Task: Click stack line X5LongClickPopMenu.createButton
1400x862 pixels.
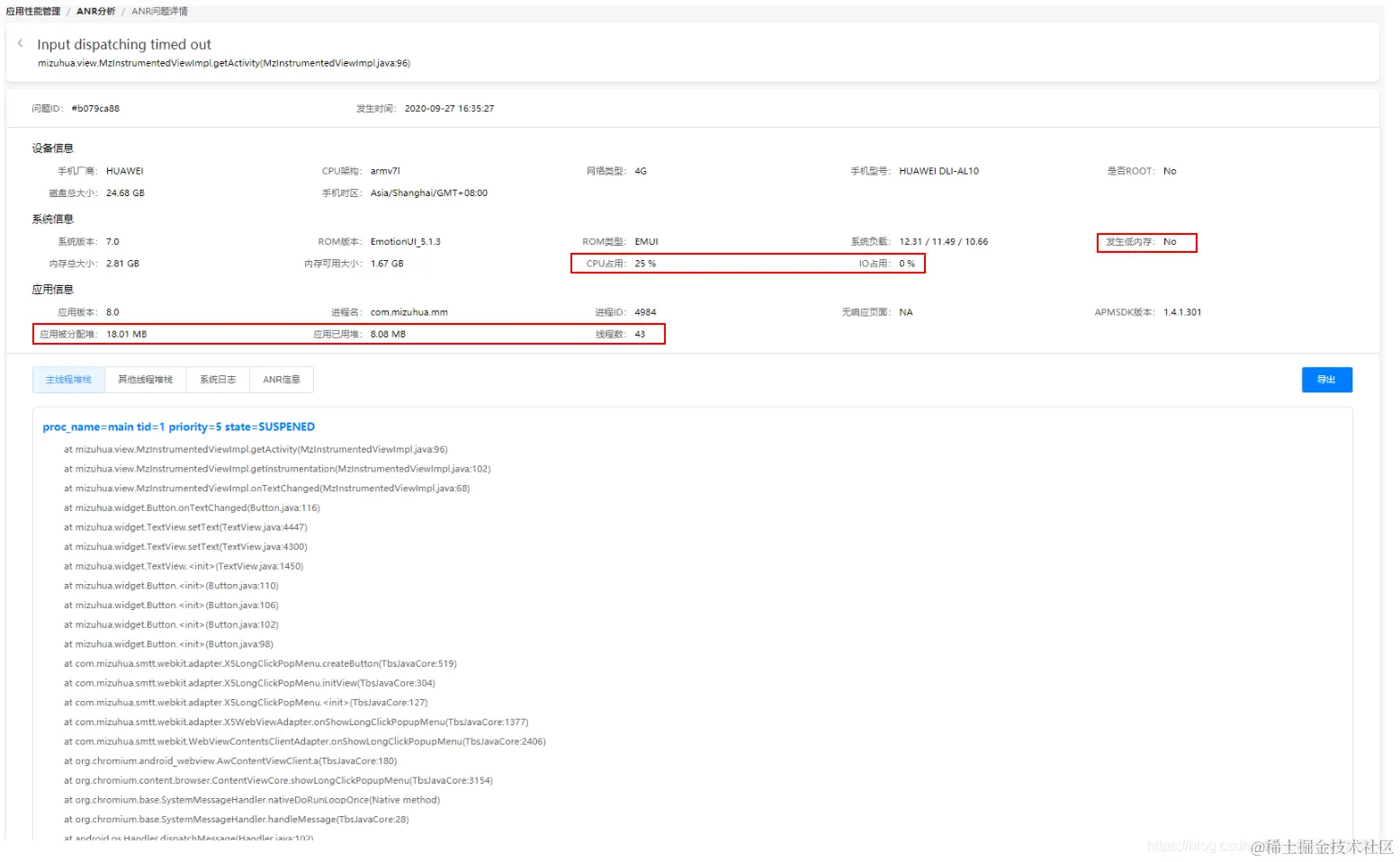Action: click(x=260, y=664)
